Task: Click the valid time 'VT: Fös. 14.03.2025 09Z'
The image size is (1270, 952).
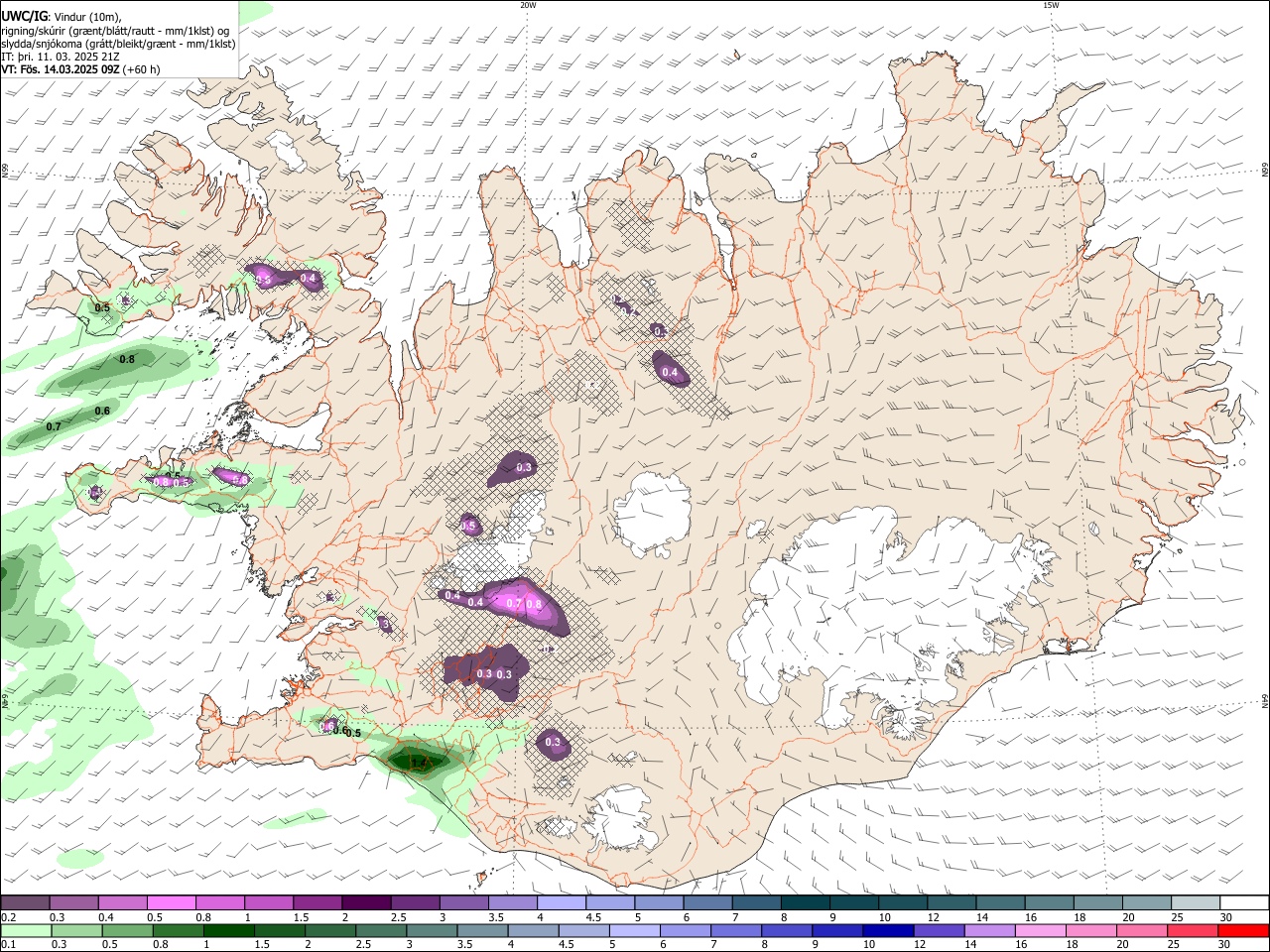Action: 61,69
